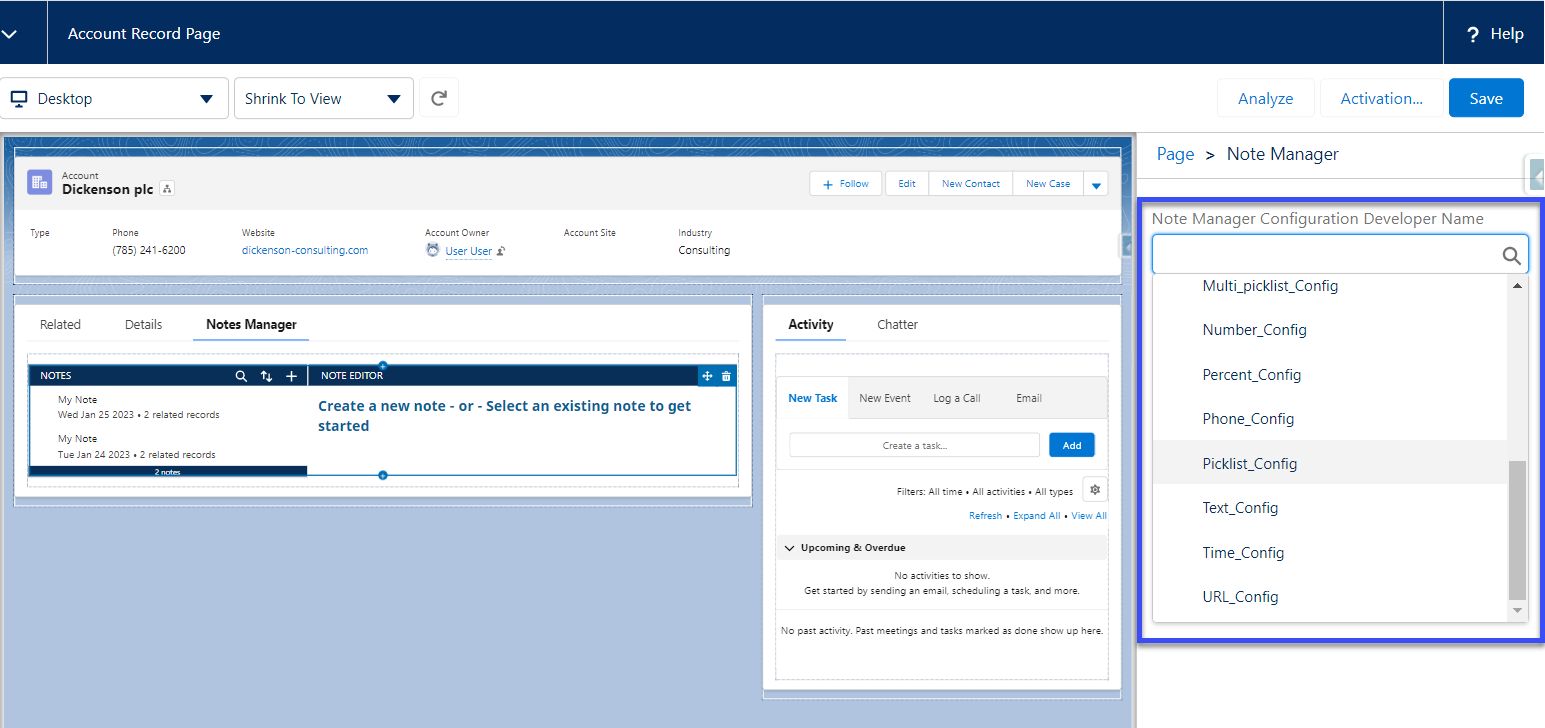
Task: Select Picklist_Config from the configuration list
Action: (x=1248, y=463)
